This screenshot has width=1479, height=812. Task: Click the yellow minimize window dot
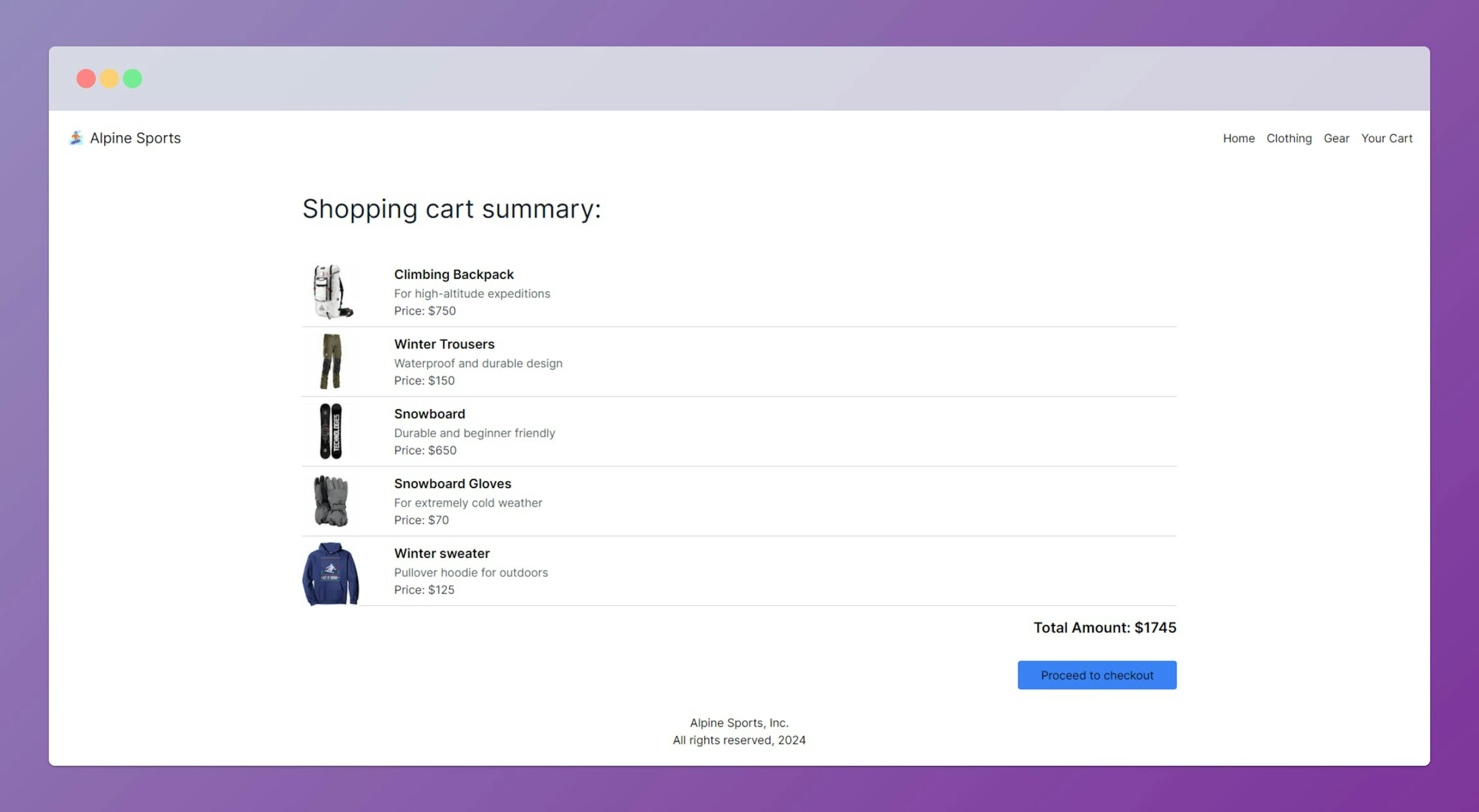click(x=109, y=79)
